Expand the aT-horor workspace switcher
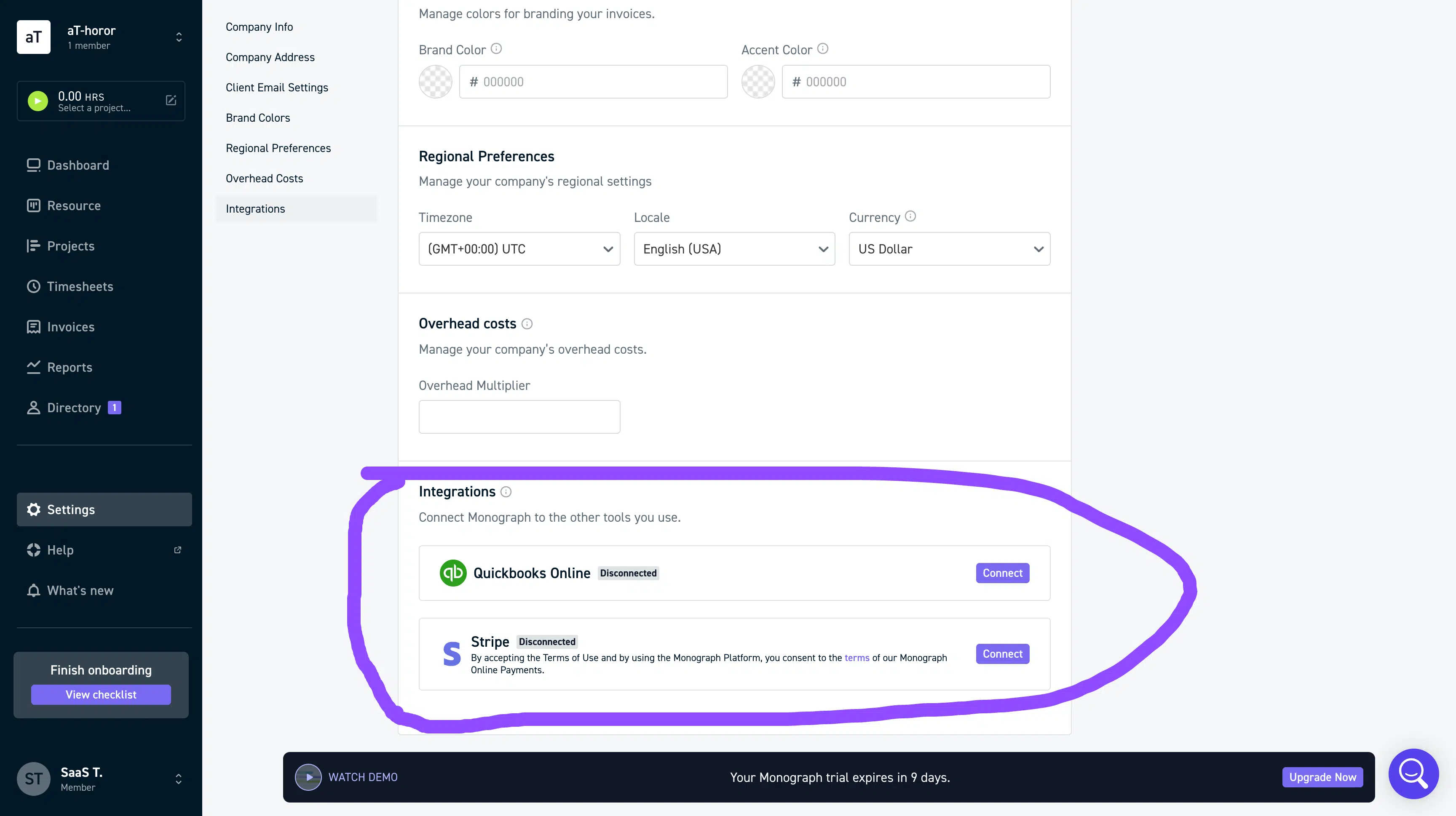1456x816 pixels. (x=179, y=37)
